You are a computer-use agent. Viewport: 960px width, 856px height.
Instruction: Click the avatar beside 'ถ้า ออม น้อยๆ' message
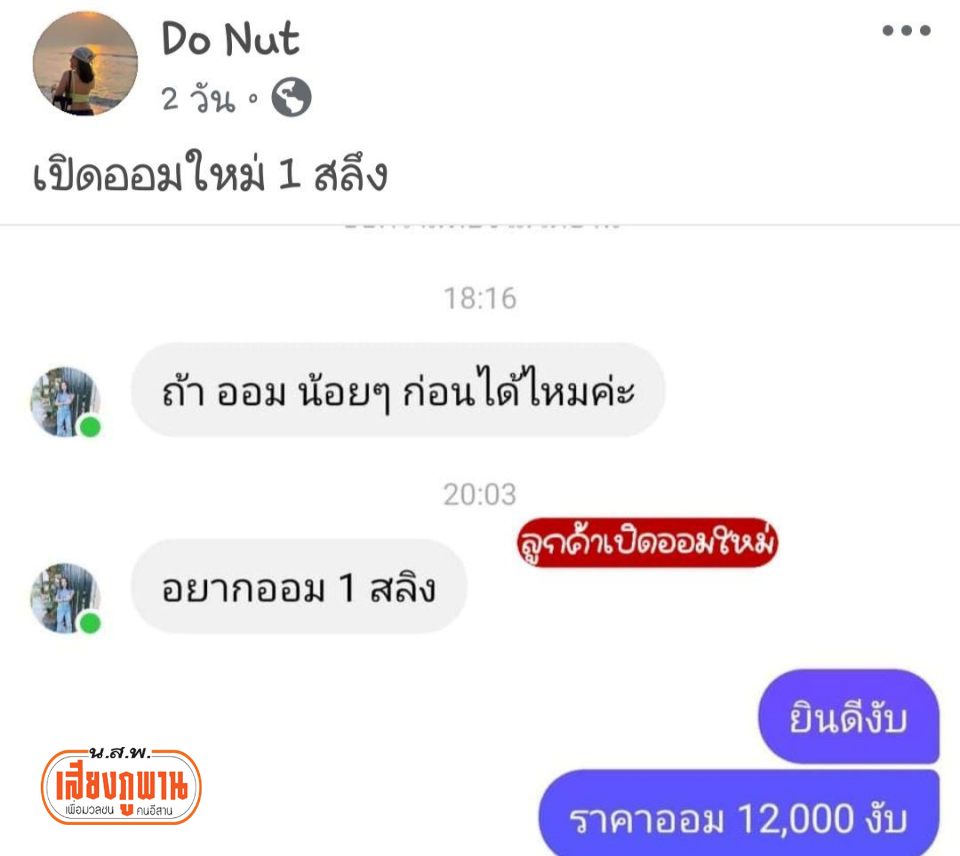(x=66, y=402)
